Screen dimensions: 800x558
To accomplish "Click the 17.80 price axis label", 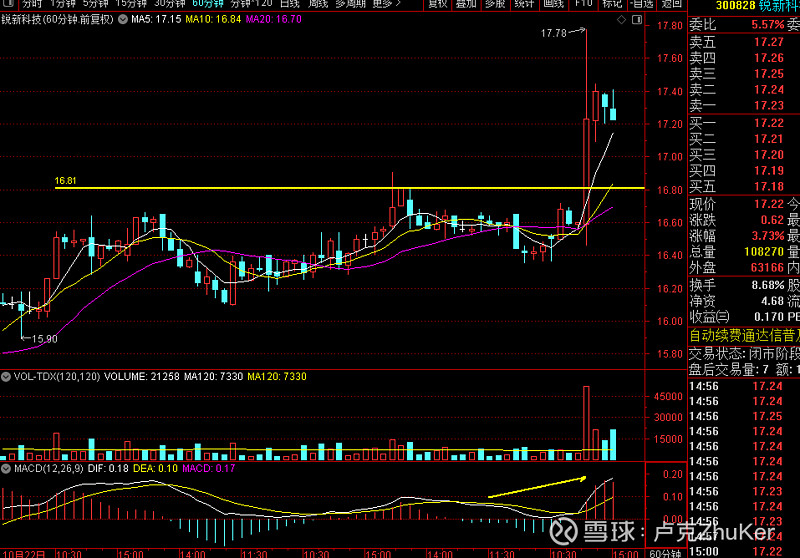I will click(669, 26).
